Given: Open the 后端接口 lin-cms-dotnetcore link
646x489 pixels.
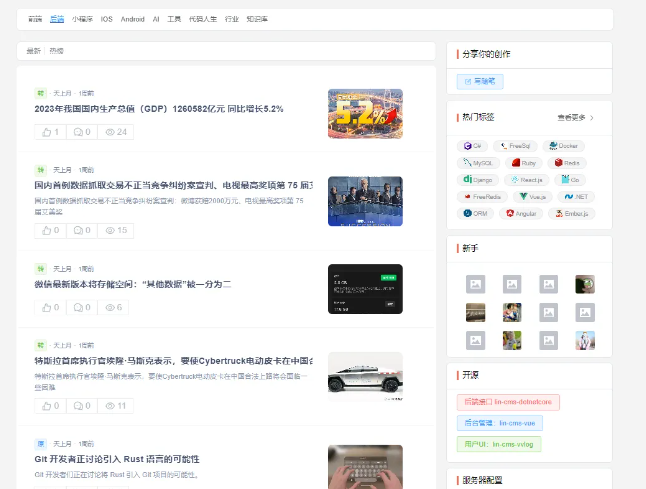Looking at the screenshot, I should tap(508, 402).
